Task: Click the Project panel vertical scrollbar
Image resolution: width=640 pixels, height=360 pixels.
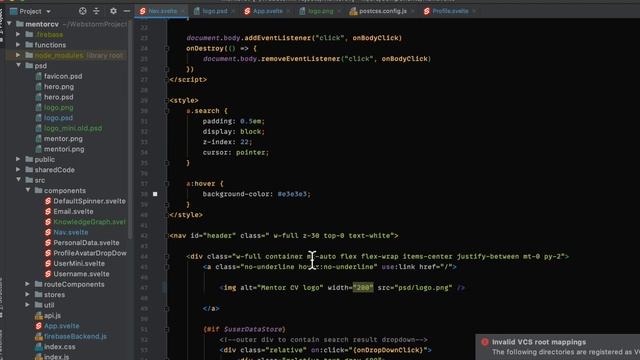Action: coord(130,131)
